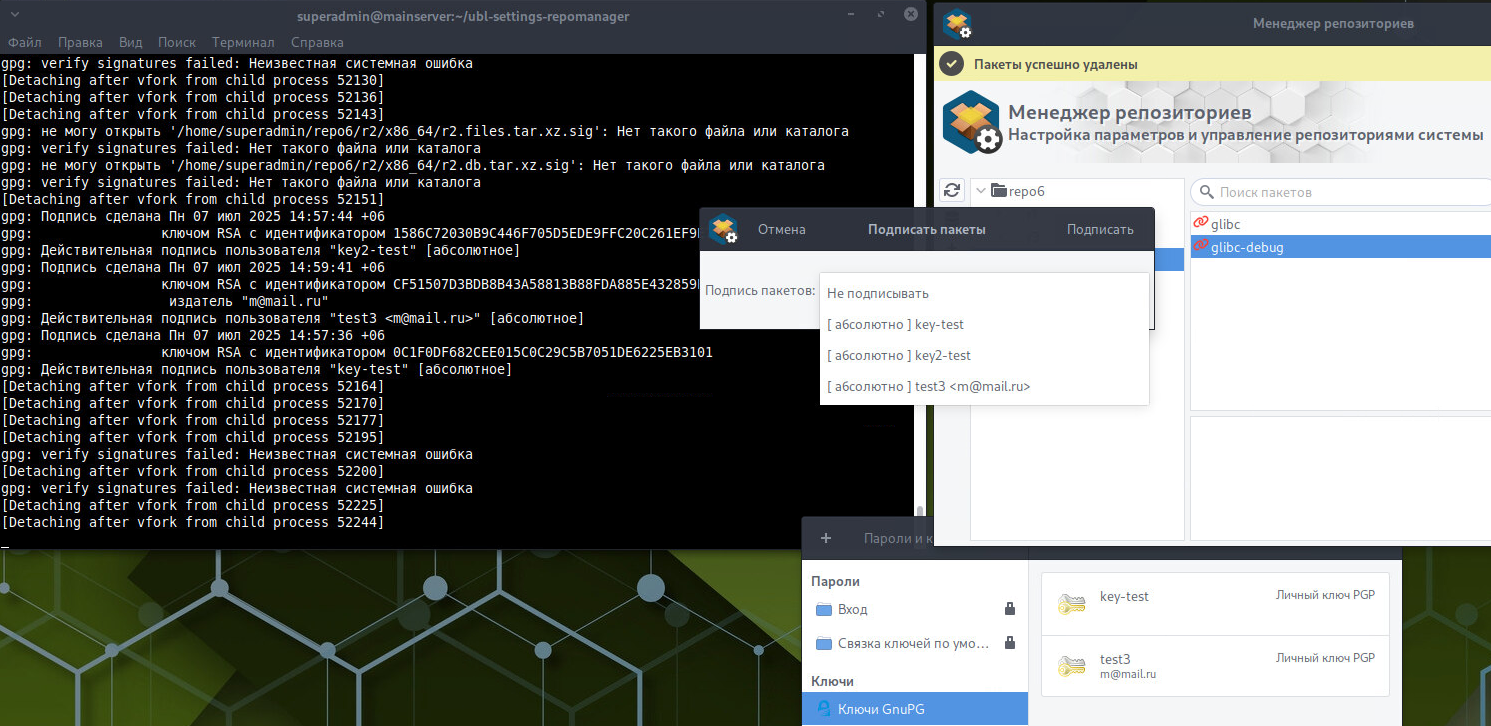The width and height of the screenshot is (1491, 726).
Task: Click the refresh repositories icon
Action: [x=953, y=191]
